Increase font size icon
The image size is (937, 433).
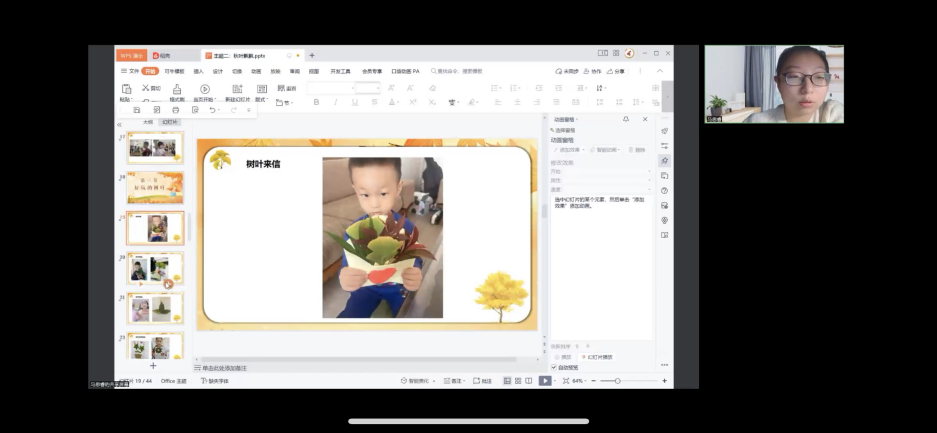(391, 88)
